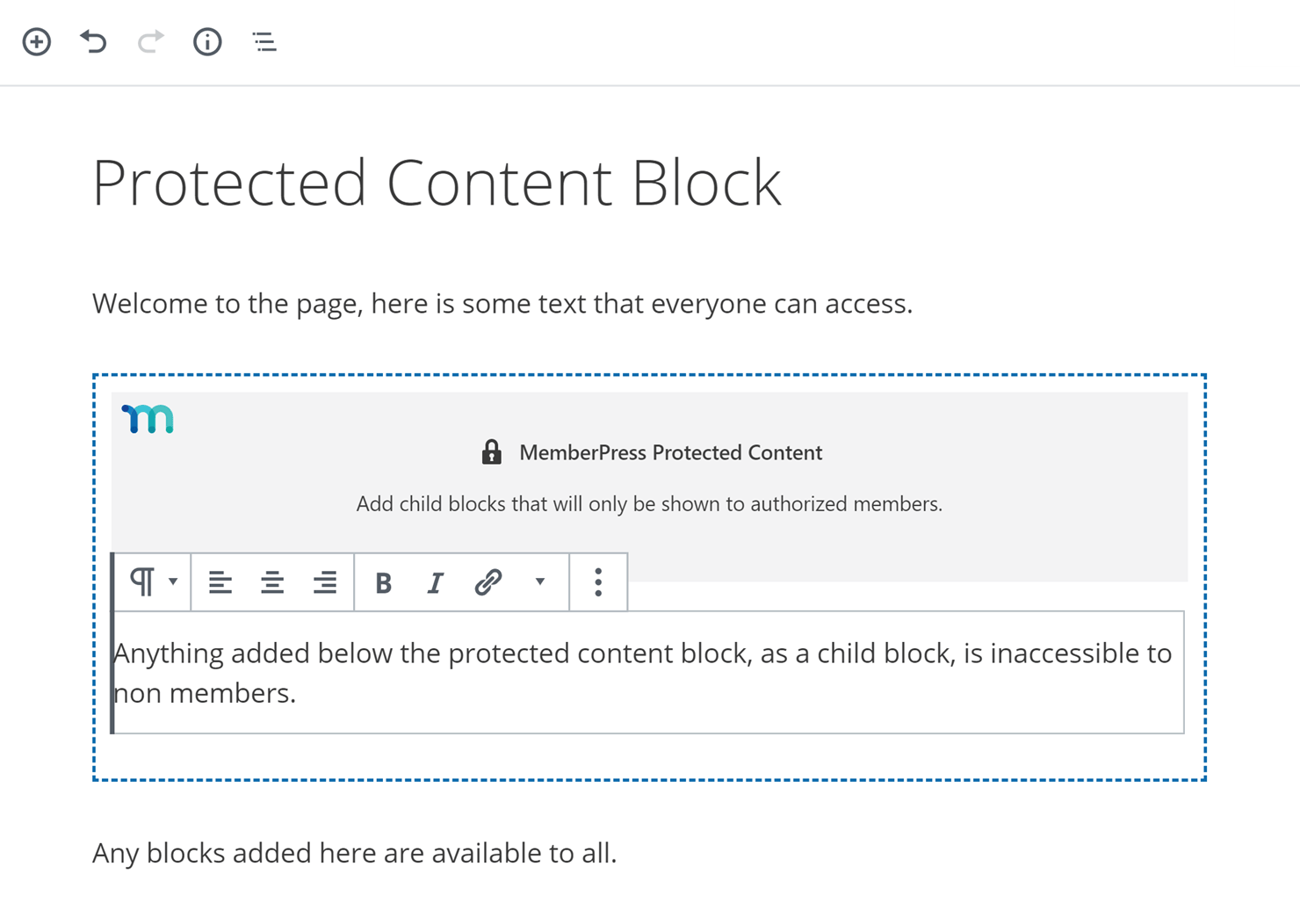Undo the last change

(x=93, y=41)
